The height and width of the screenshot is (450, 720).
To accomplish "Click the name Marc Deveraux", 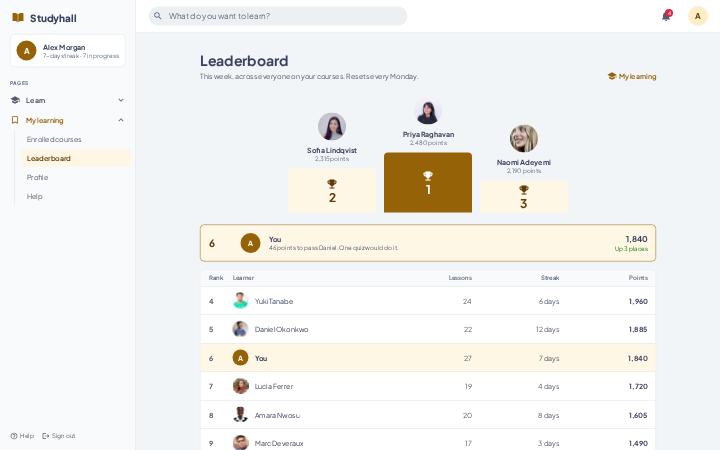I will [x=279, y=444].
